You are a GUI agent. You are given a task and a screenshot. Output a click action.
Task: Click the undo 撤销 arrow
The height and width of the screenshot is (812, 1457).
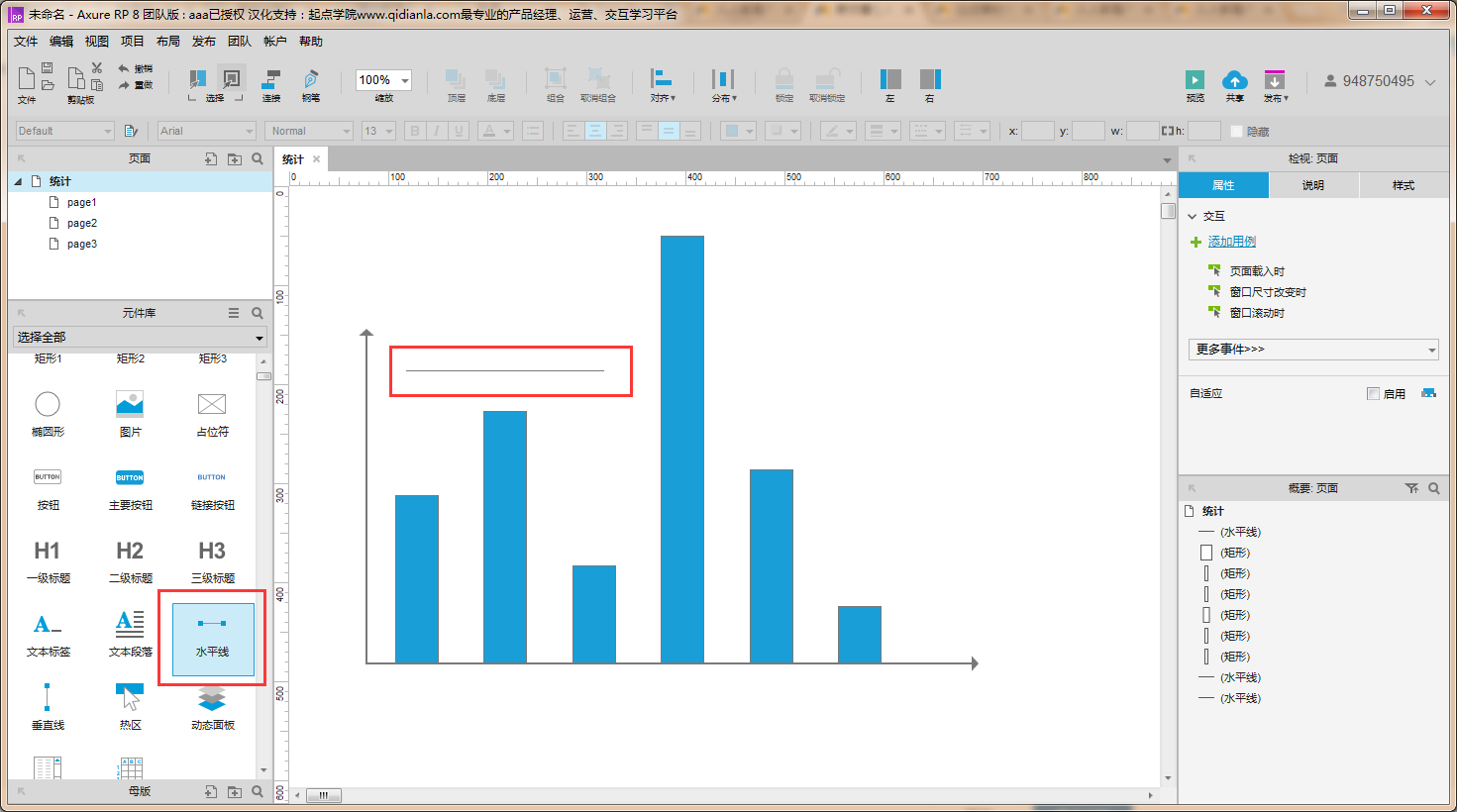(124, 69)
